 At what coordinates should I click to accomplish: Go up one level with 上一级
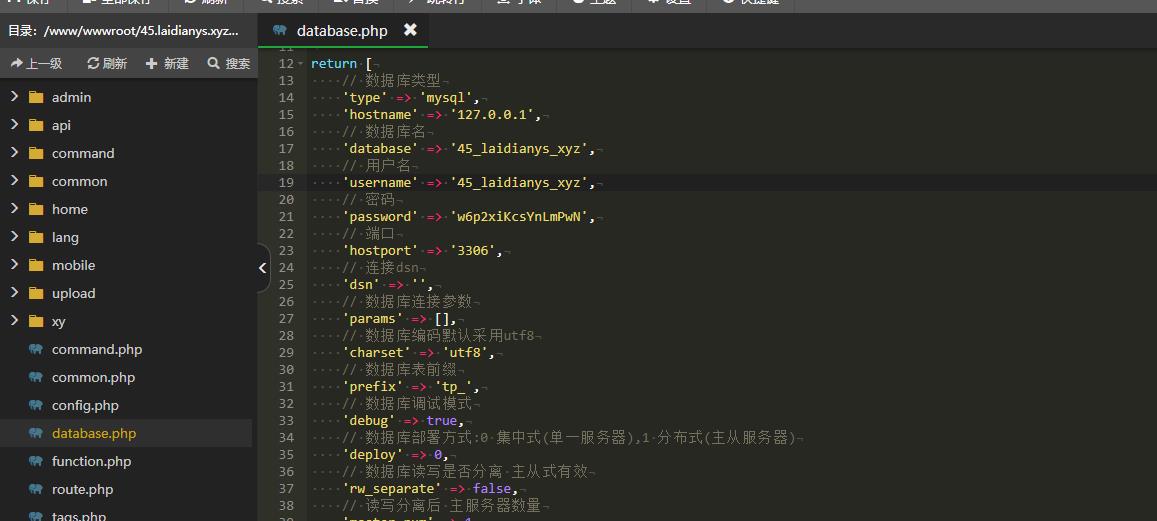36,64
